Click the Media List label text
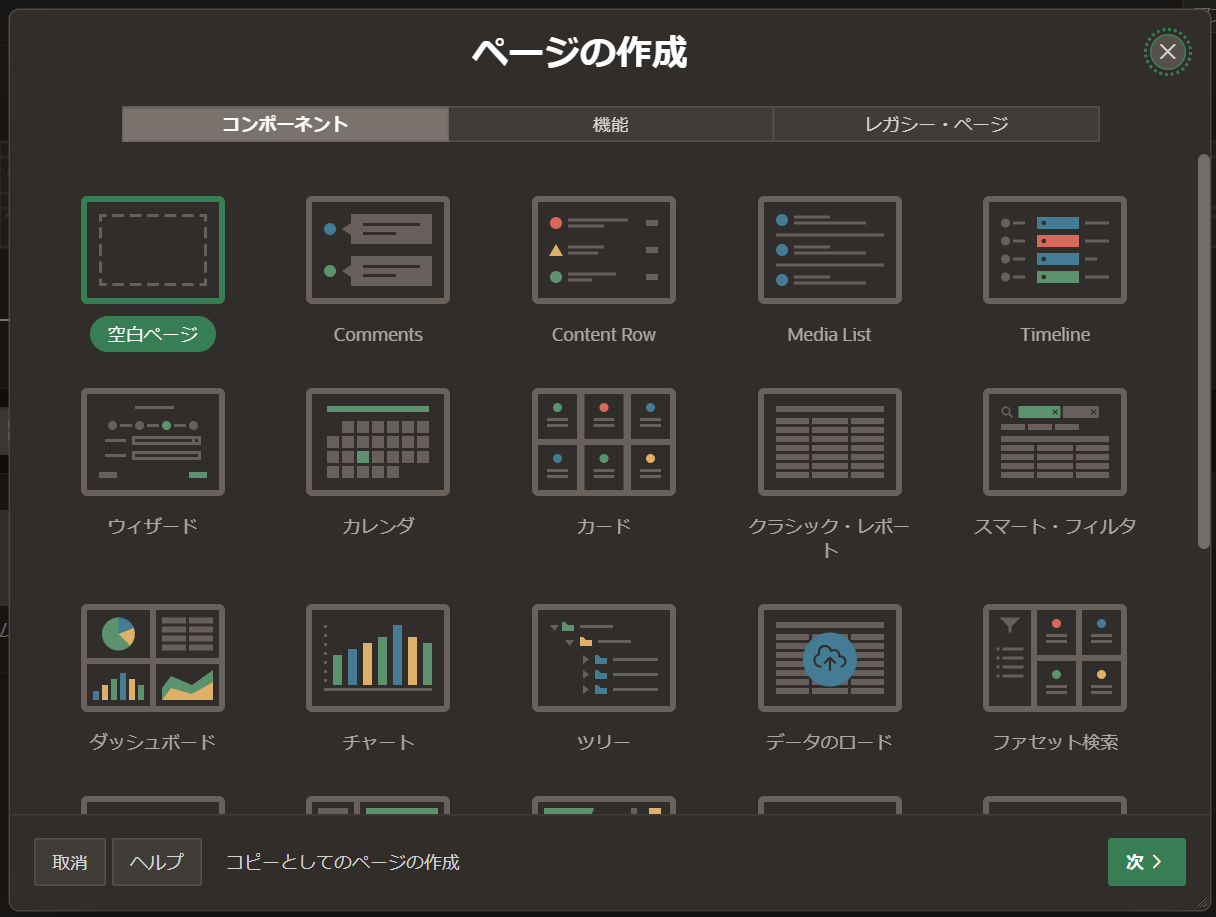The height and width of the screenshot is (917, 1216). (x=830, y=334)
